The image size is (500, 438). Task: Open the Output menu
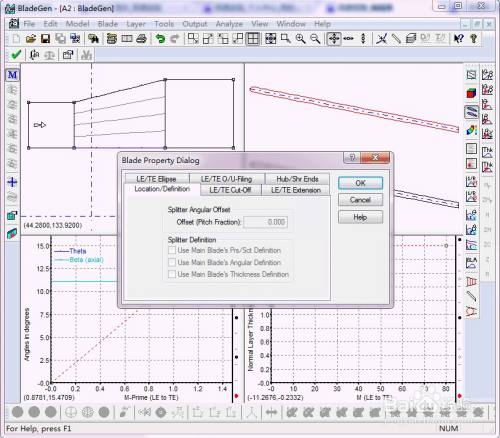point(195,24)
